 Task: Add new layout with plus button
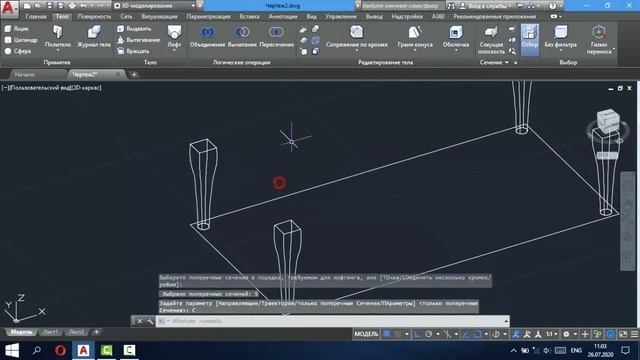tap(96, 332)
